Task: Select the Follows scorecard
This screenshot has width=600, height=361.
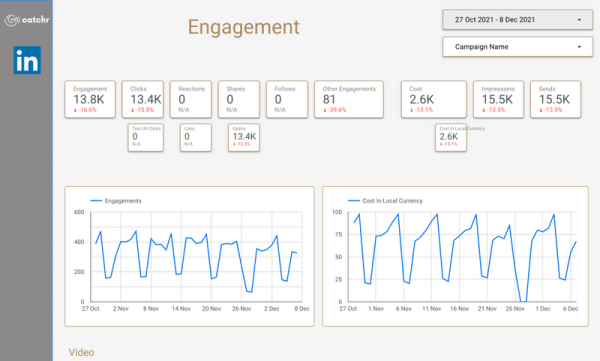Action: [x=287, y=99]
